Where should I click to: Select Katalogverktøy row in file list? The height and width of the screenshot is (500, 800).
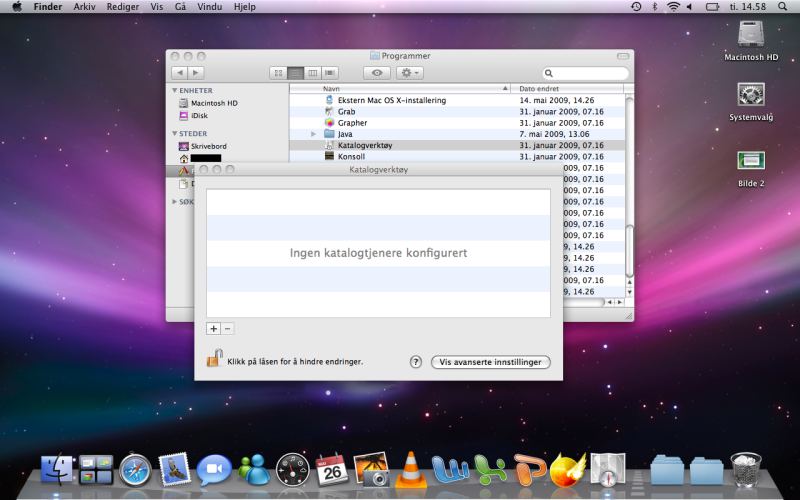457,145
